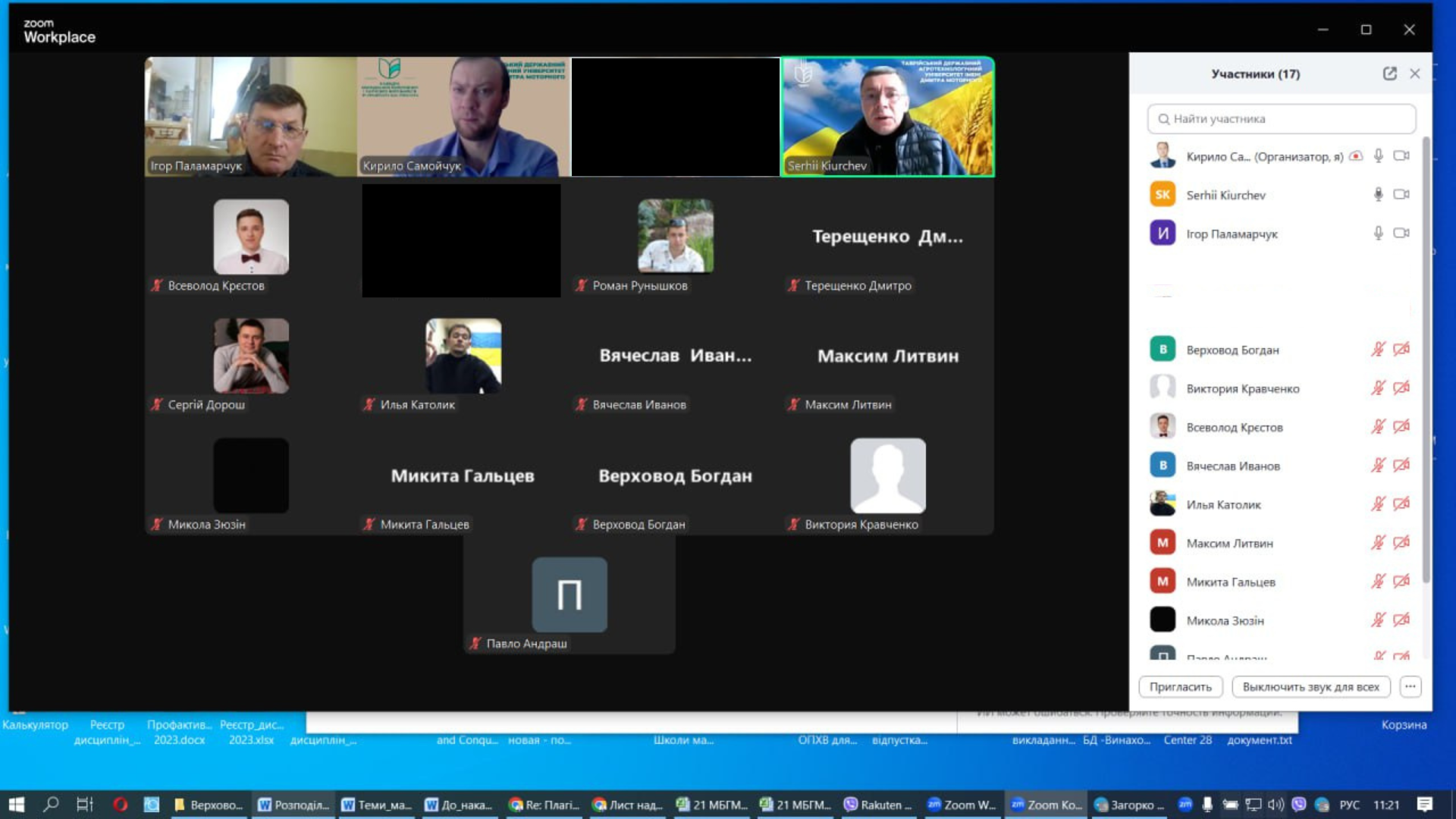Open Zoom Ko... taskbar window

(1046, 805)
